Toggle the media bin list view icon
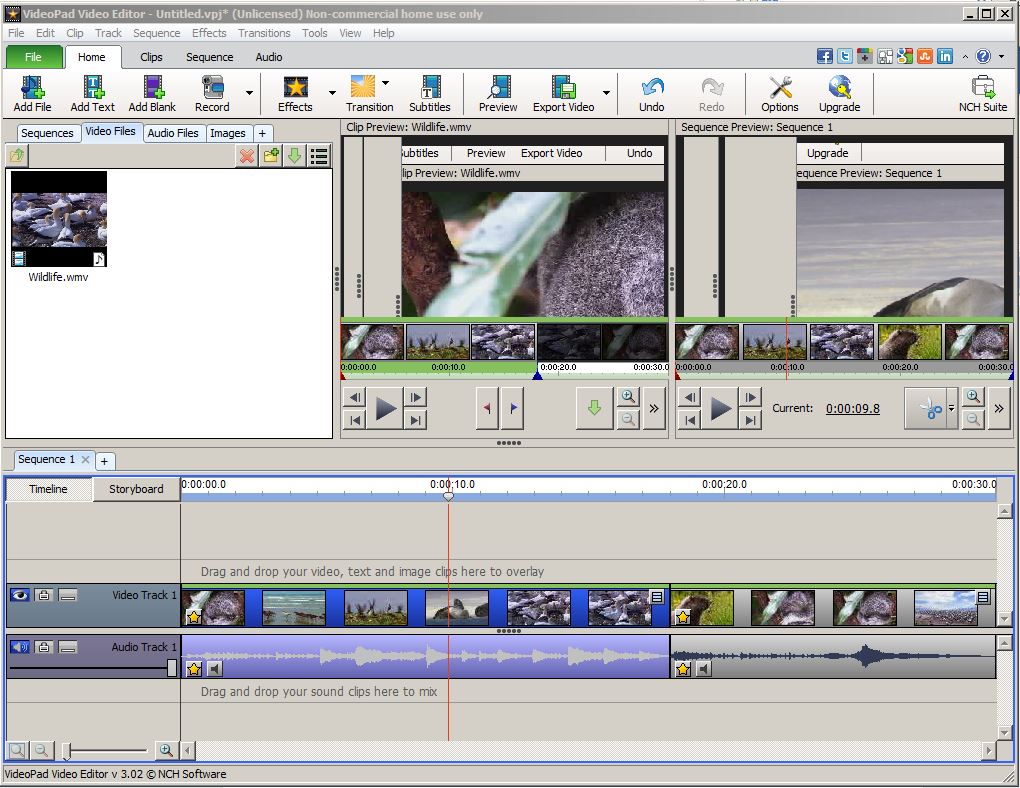Image resolution: width=1020 pixels, height=788 pixels. click(319, 156)
